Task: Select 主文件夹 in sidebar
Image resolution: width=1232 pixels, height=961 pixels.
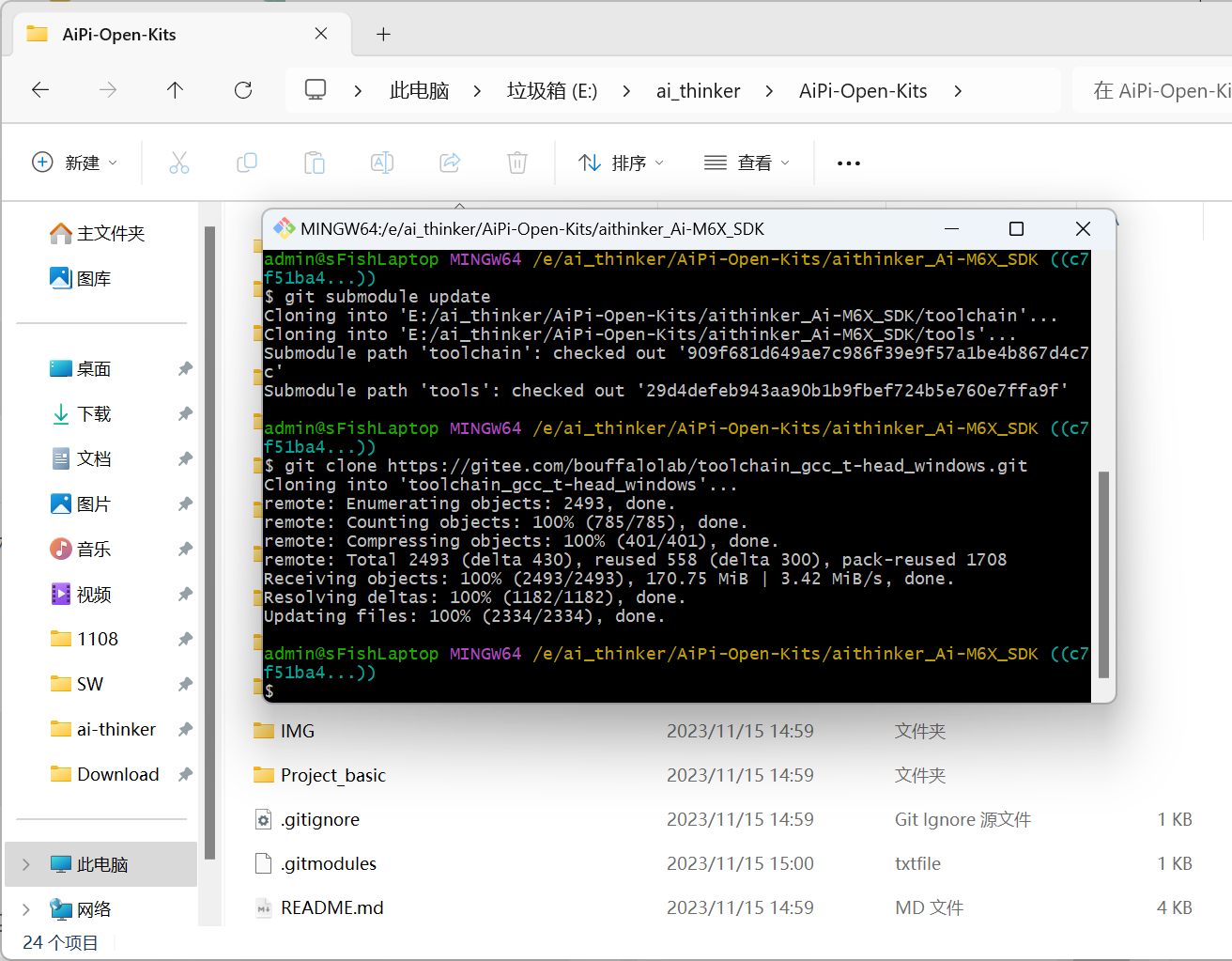Action: 98,233
